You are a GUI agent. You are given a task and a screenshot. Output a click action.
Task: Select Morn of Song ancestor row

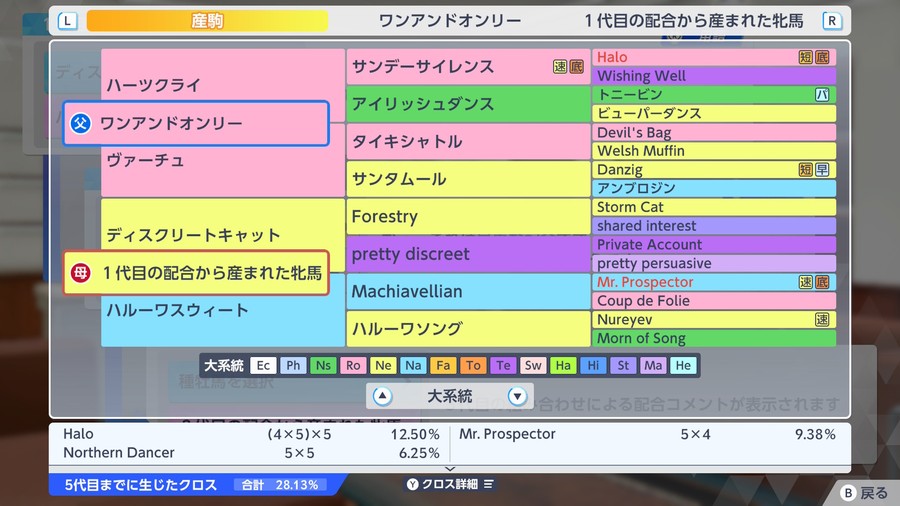click(x=714, y=338)
